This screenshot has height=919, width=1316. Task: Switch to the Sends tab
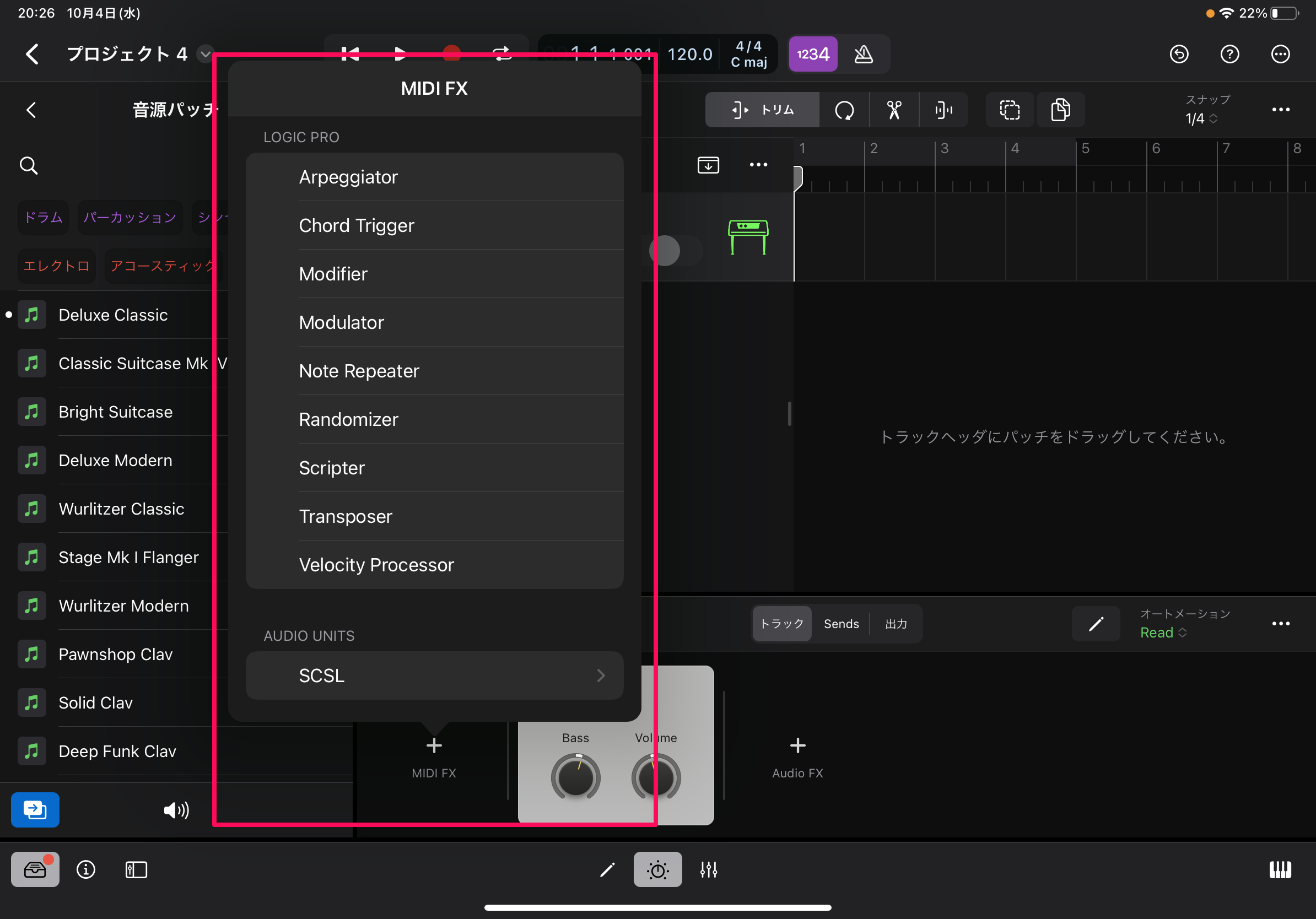pyautogui.click(x=841, y=623)
